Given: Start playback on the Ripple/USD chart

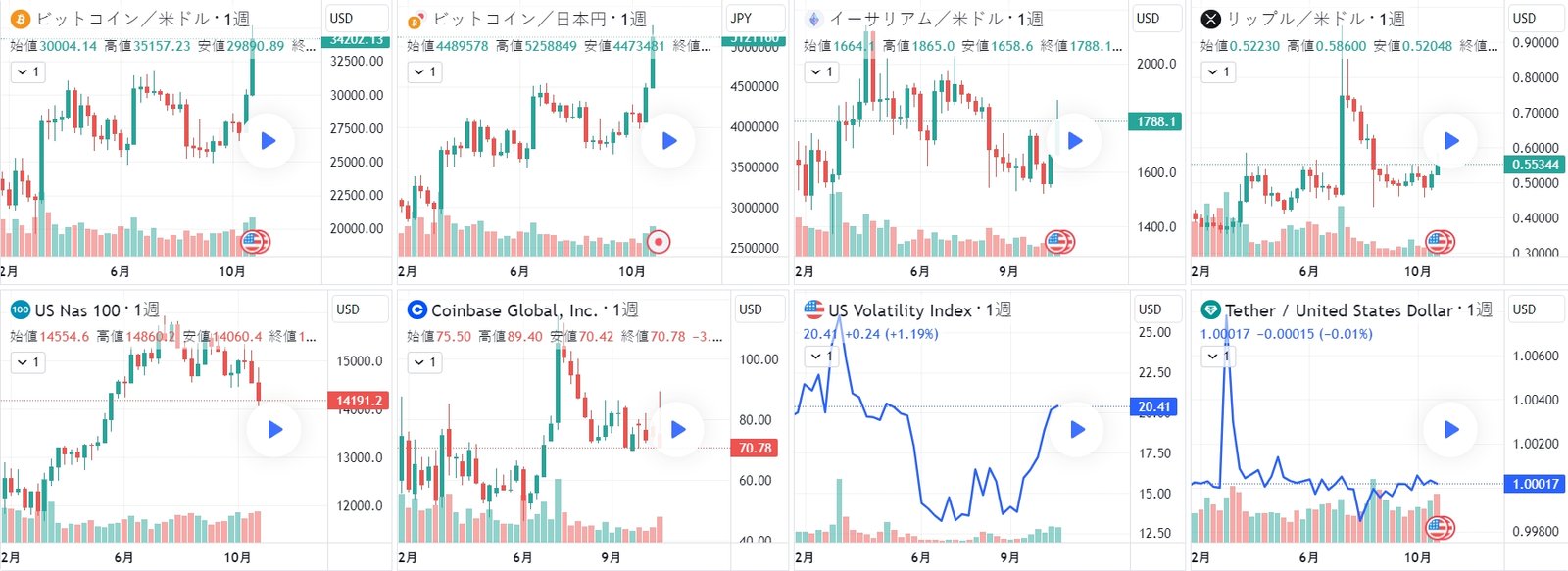Looking at the screenshot, I should tap(1451, 141).
